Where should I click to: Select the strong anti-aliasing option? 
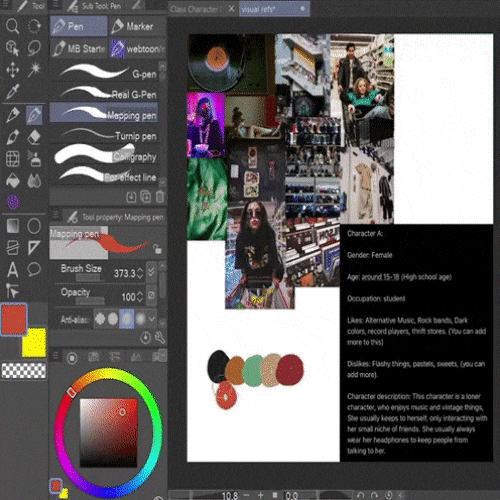140,319
